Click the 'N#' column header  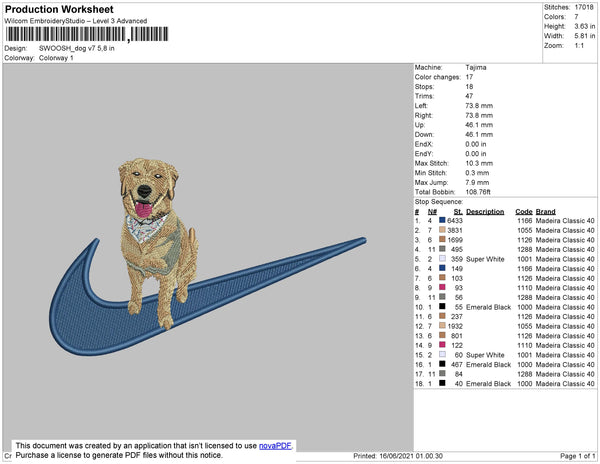tap(432, 212)
